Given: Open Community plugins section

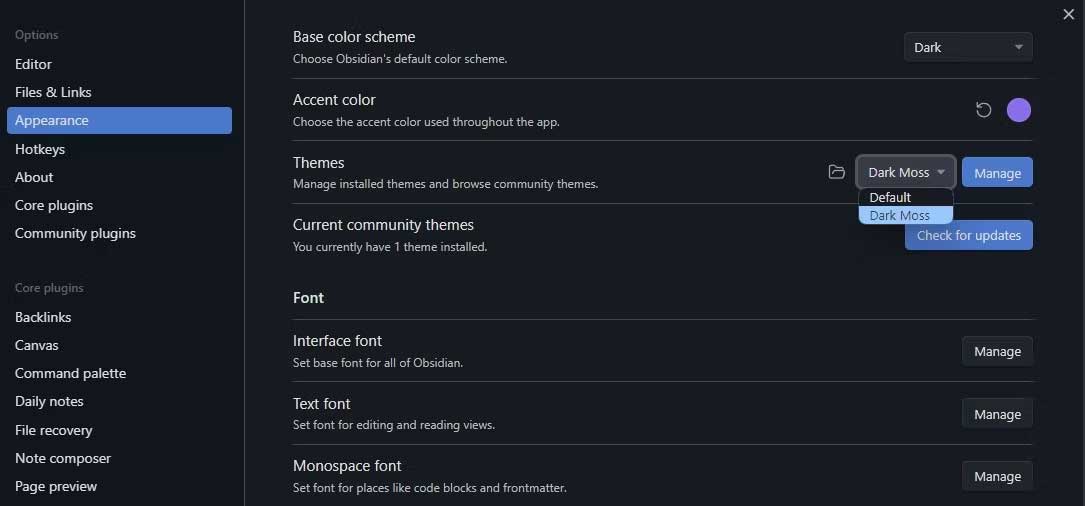Looking at the screenshot, I should (x=75, y=233).
